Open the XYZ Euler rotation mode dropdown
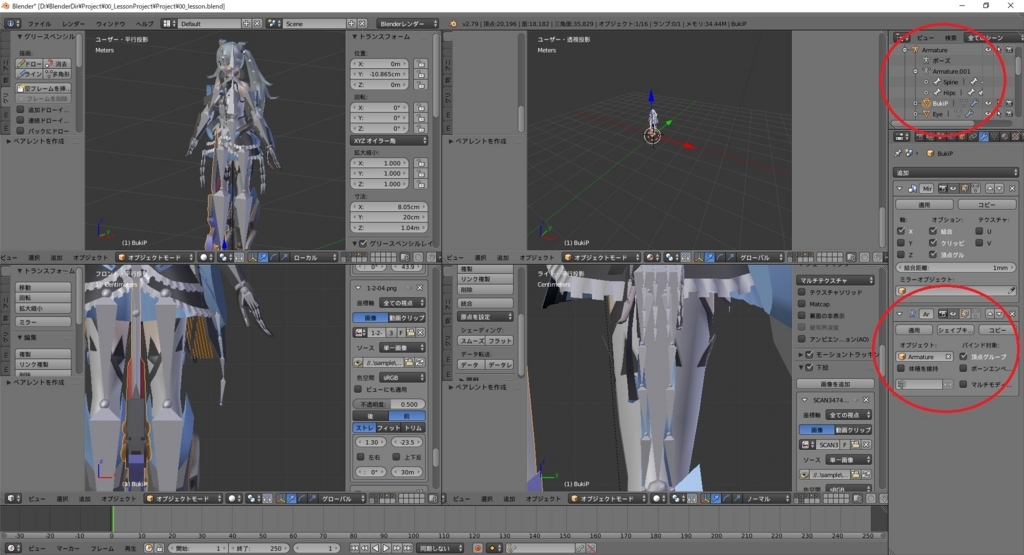 (390, 140)
